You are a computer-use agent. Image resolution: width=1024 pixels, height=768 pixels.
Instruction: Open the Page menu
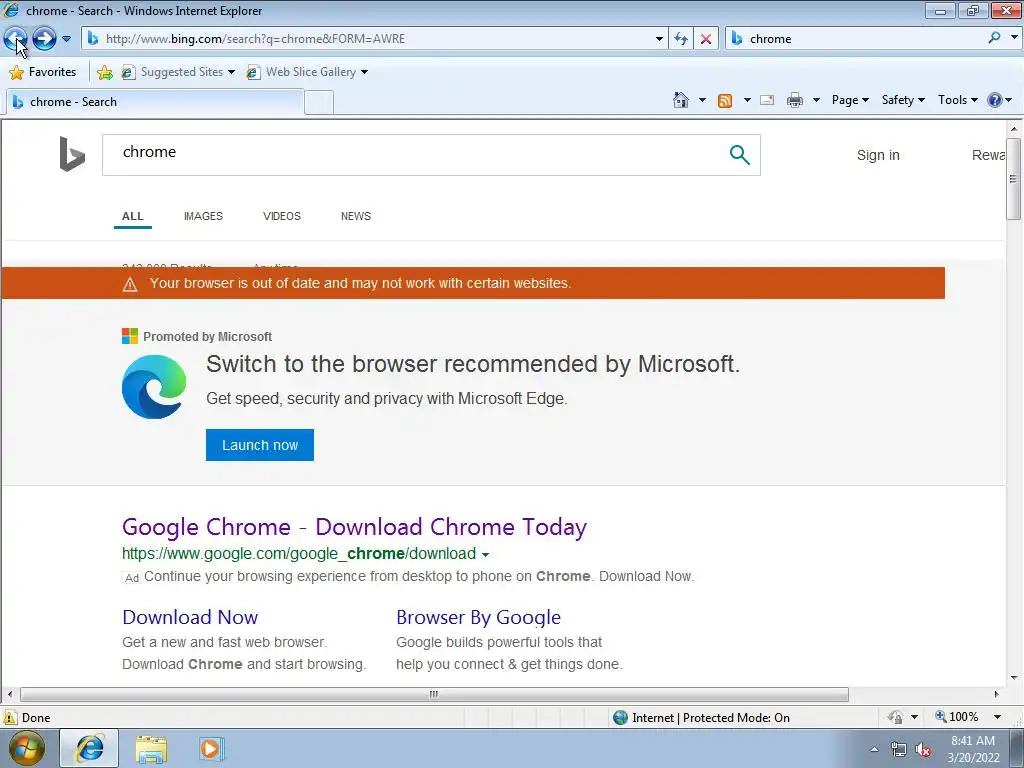pos(850,100)
